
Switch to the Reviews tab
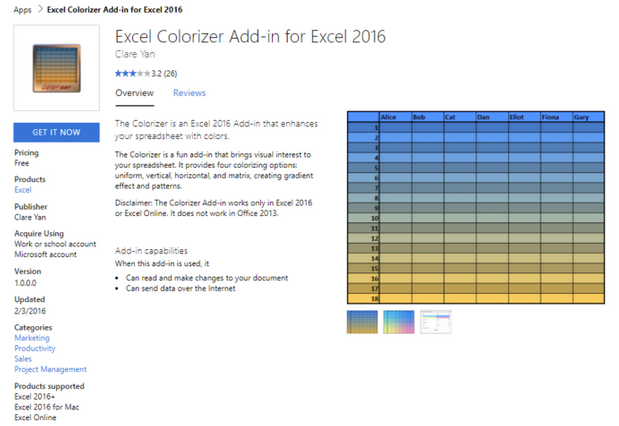(x=189, y=93)
